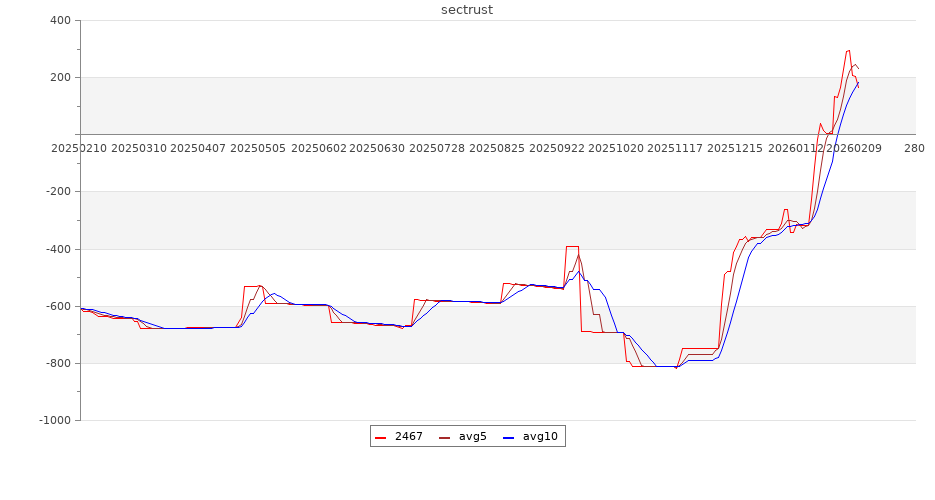Click the blue avg10 legend line swatch
935x500 pixels.
509,437
